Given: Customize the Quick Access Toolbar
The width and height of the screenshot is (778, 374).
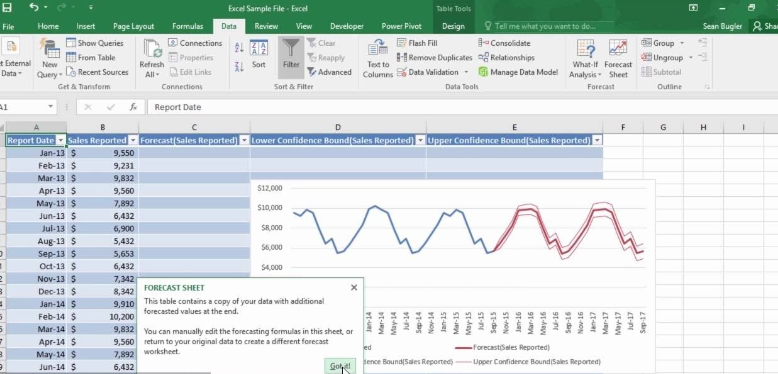Looking at the screenshot, I should (90, 8).
